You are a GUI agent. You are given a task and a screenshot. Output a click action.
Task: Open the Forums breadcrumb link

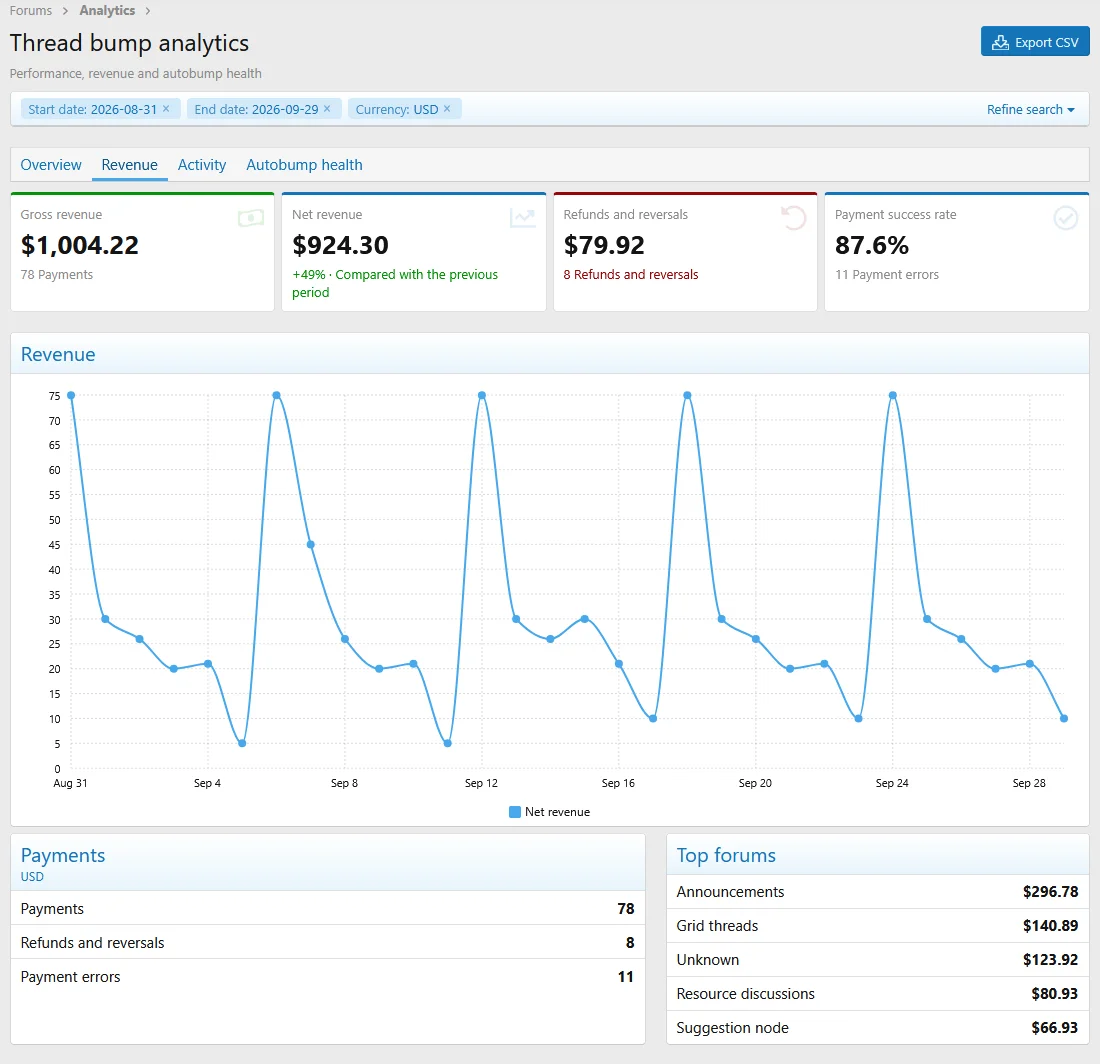point(31,11)
